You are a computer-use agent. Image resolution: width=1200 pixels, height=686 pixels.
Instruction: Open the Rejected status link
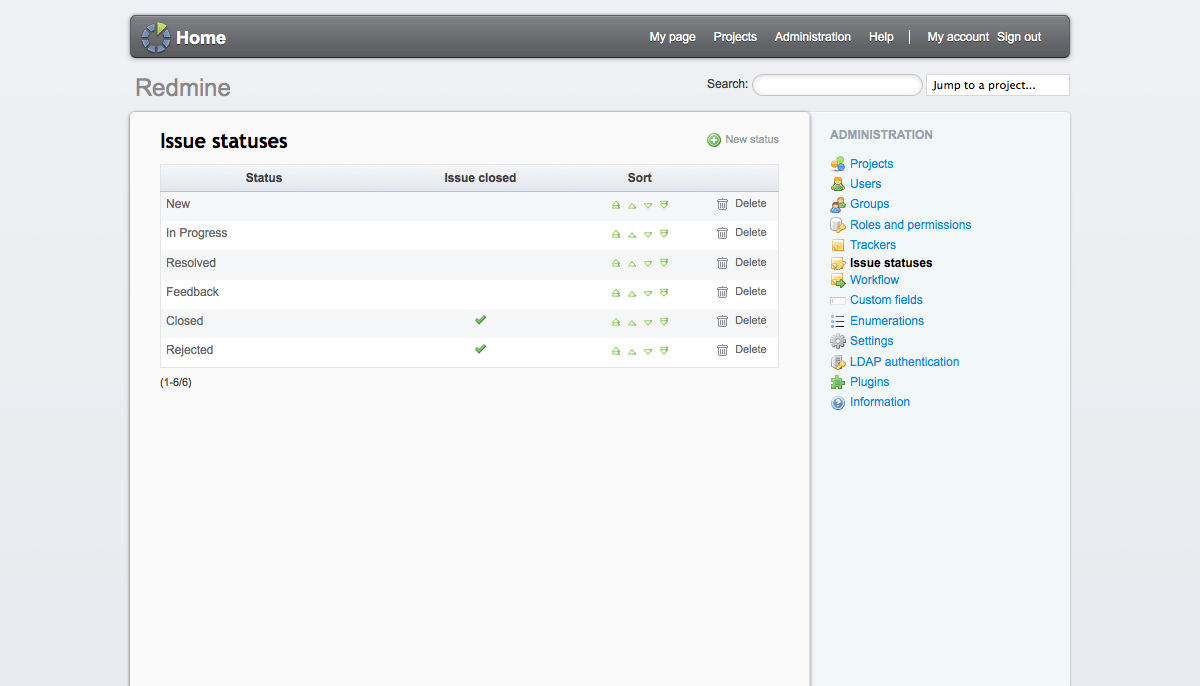pyautogui.click(x=190, y=350)
